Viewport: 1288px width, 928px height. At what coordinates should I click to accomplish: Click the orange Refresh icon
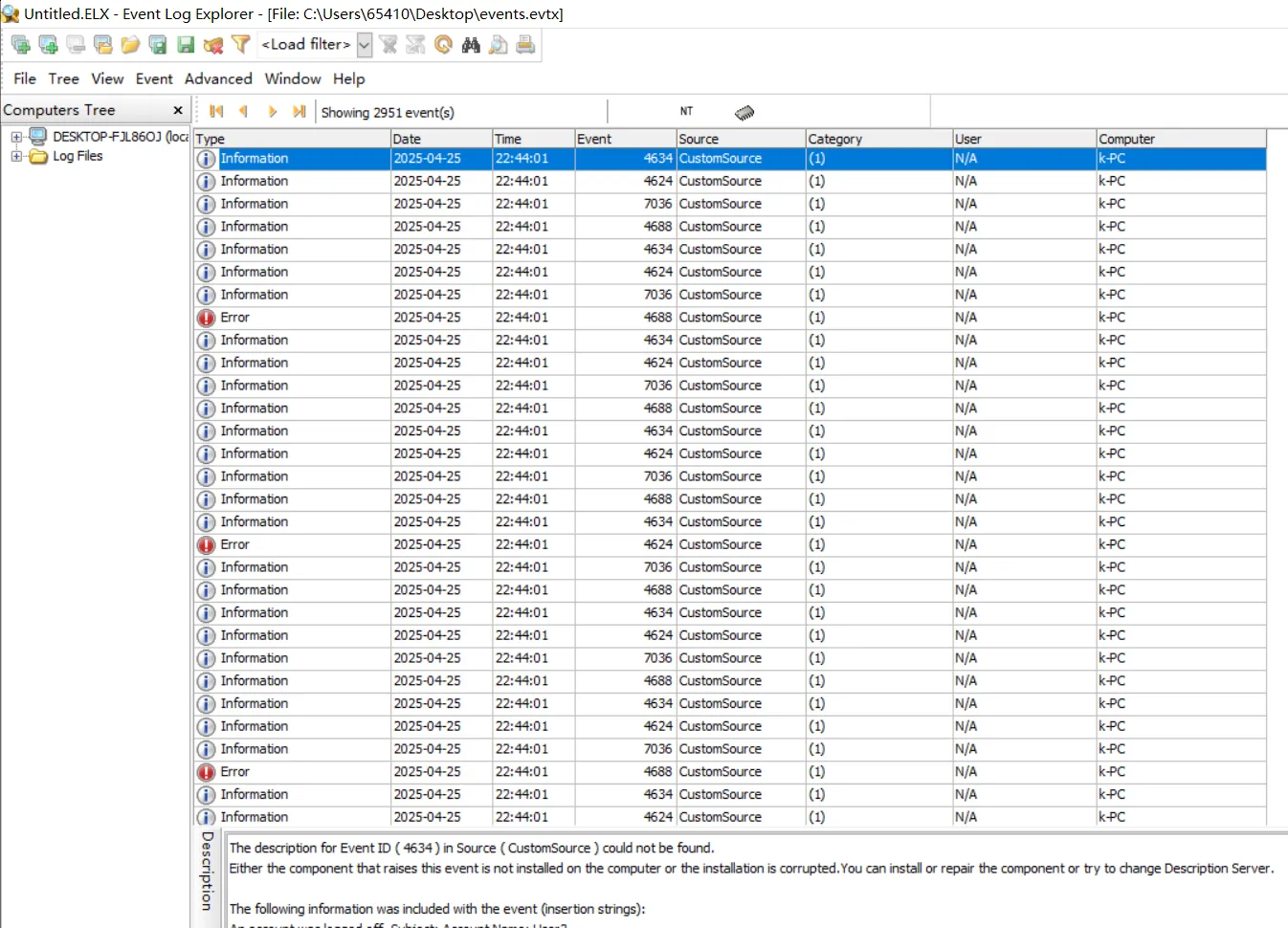coord(443,44)
